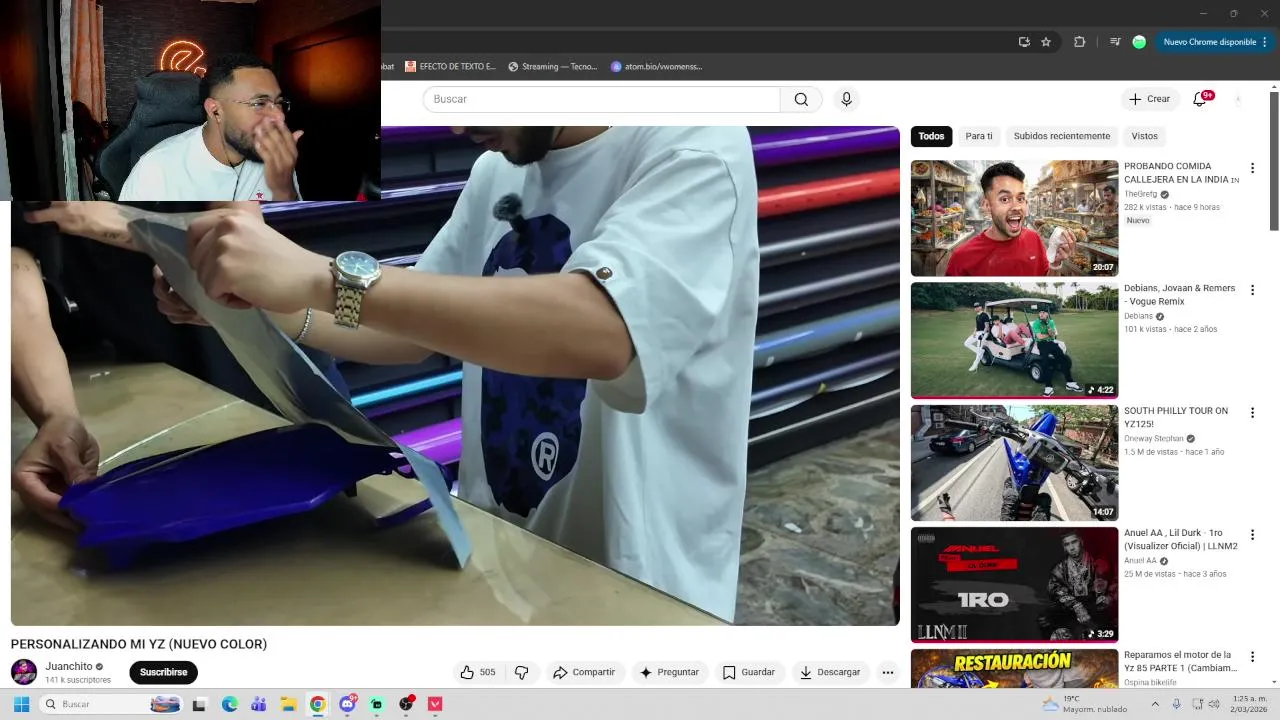Open Task View in taskbar
1280x720 pixels.
point(199,704)
